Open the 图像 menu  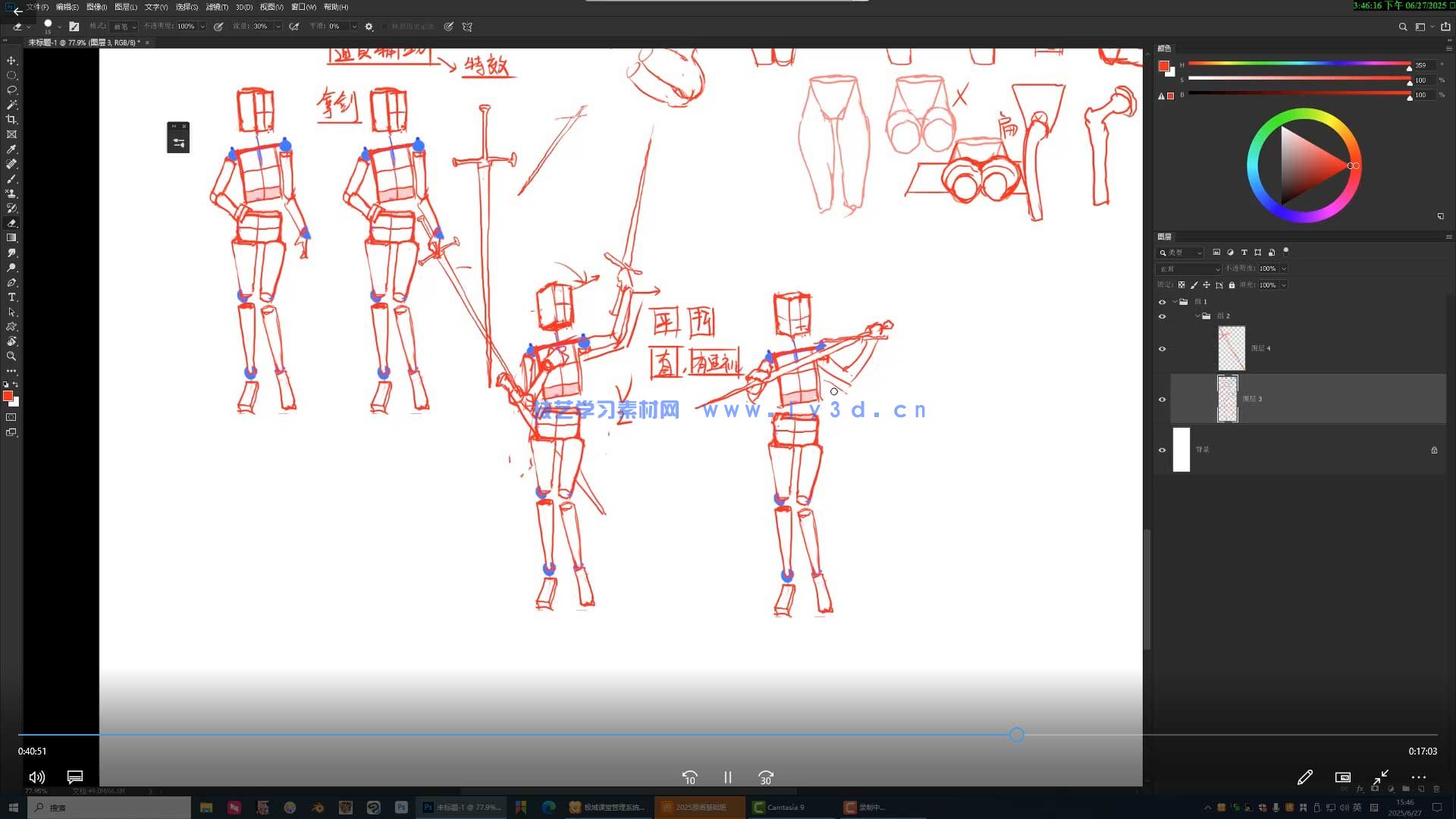[x=96, y=7]
